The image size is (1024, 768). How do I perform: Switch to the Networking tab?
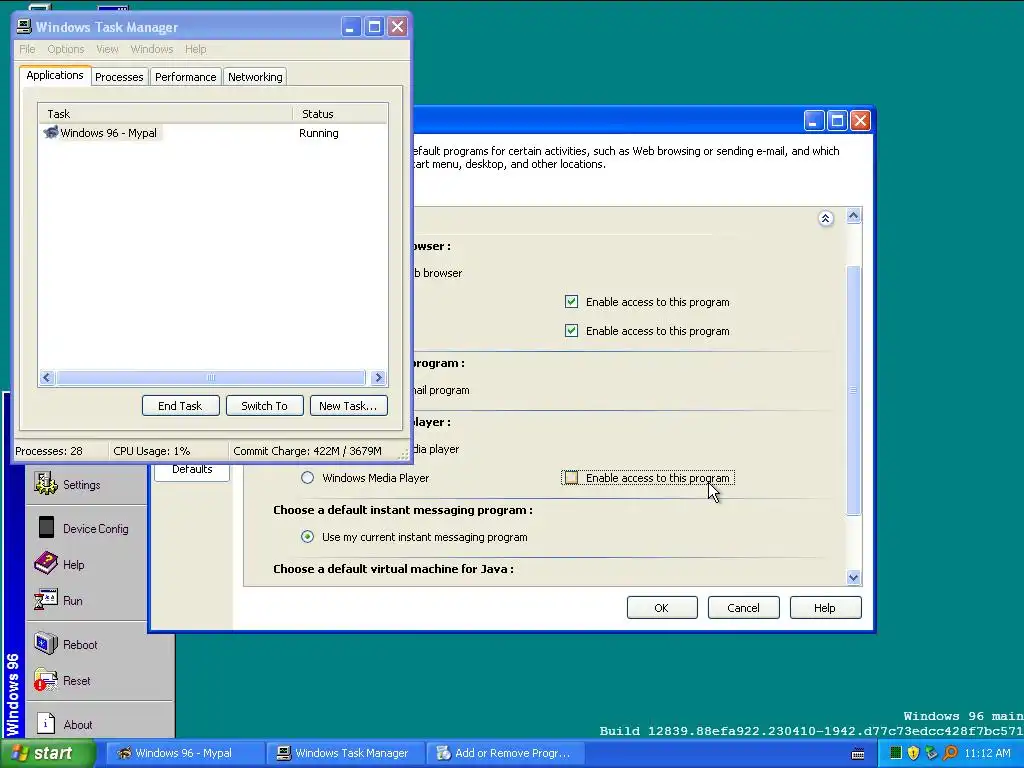(x=255, y=77)
